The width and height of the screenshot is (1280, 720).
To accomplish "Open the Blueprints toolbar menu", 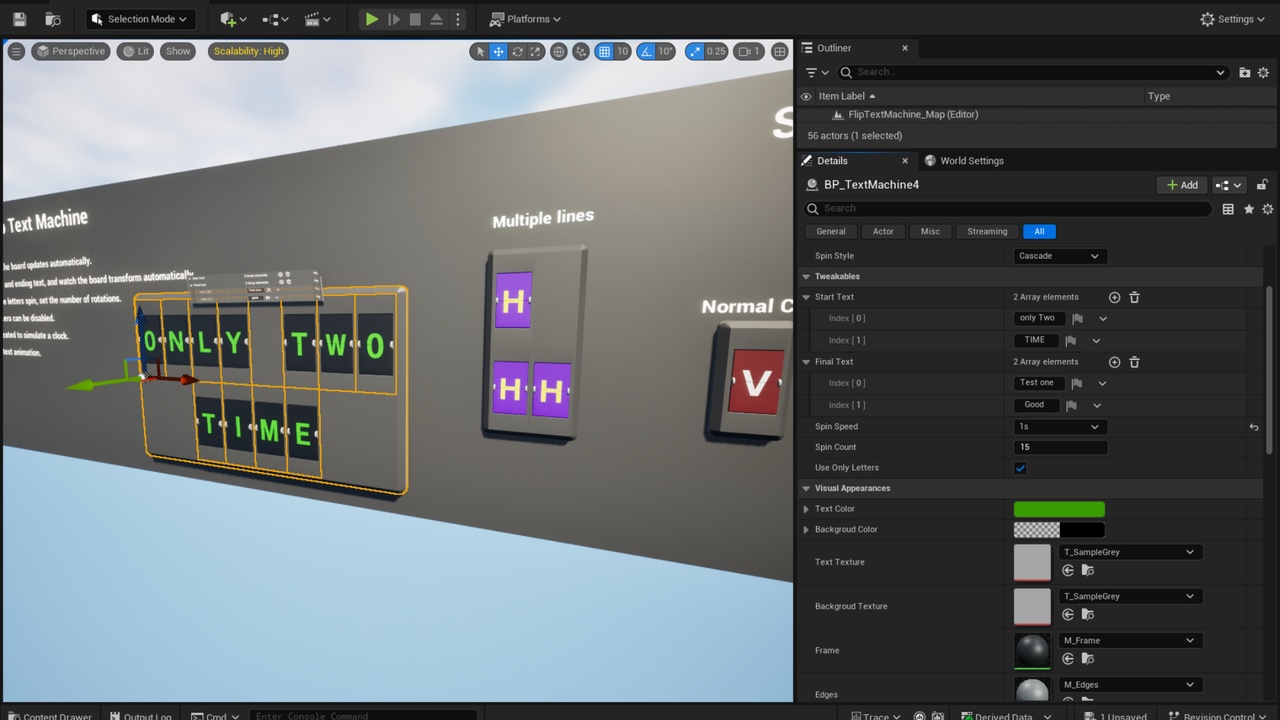I will [x=275, y=19].
